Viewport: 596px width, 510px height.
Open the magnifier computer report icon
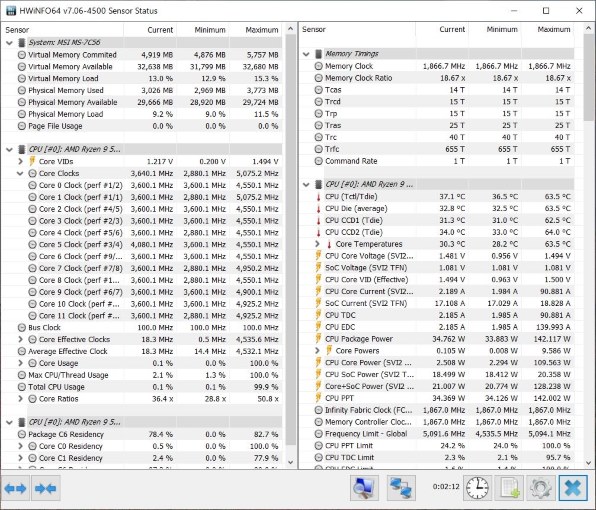364,488
